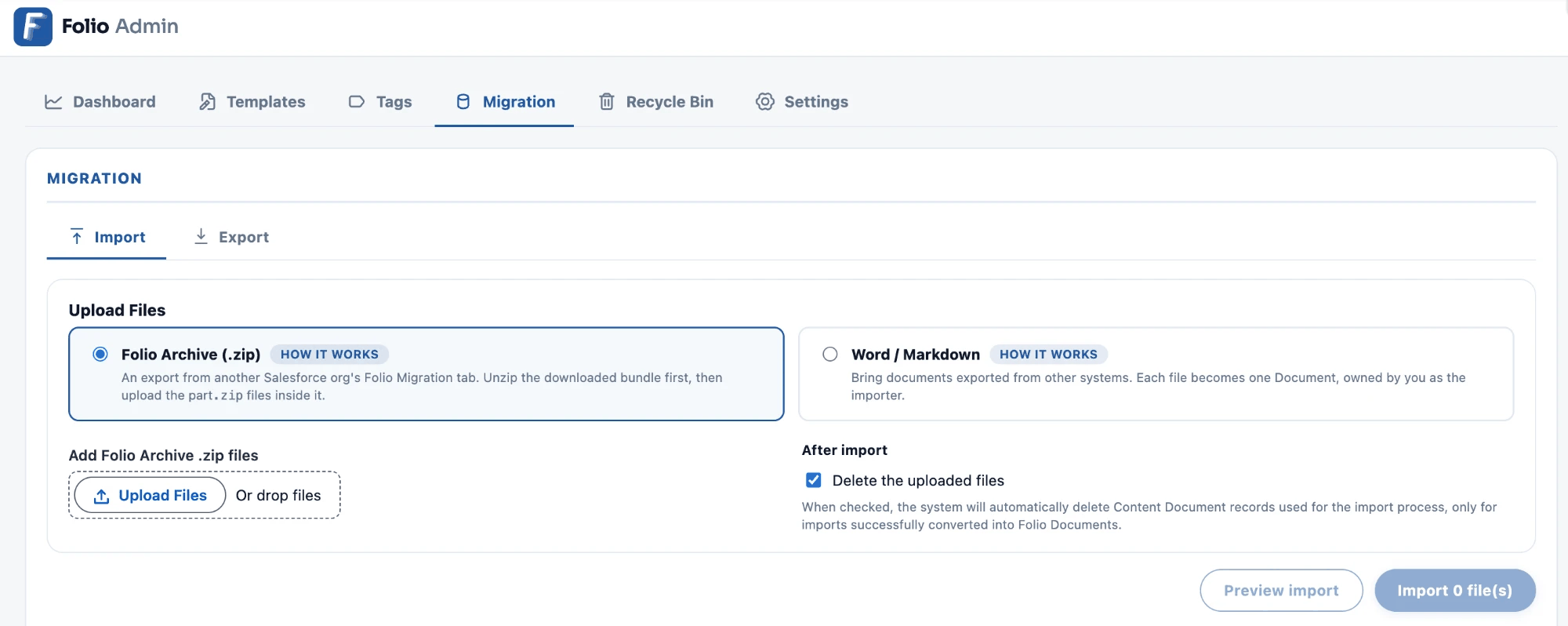This screenshot has height=626, width=1568.
Task: Click the Templates pen-document icon
Action: tap(207, 102)
